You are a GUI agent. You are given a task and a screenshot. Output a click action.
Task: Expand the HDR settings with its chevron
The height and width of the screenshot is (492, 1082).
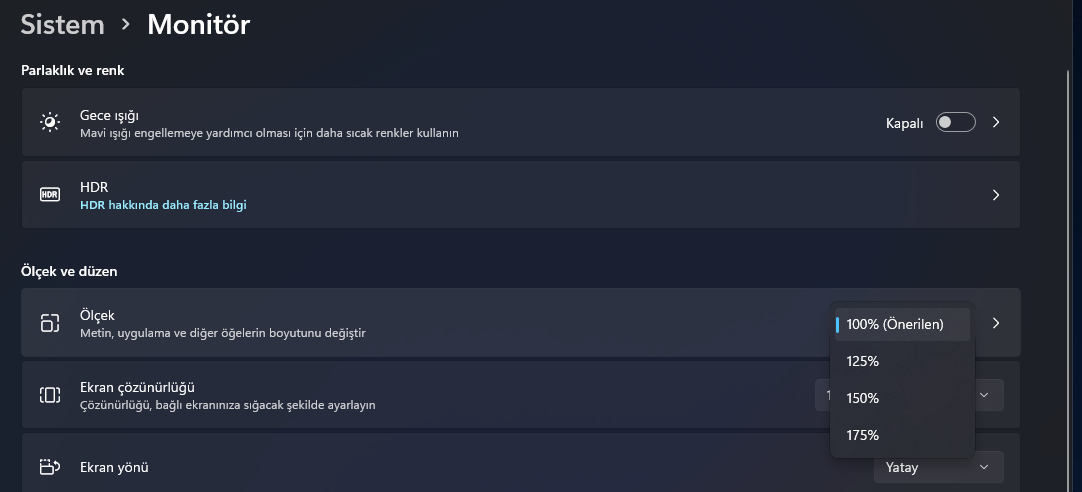click(996, 195)
